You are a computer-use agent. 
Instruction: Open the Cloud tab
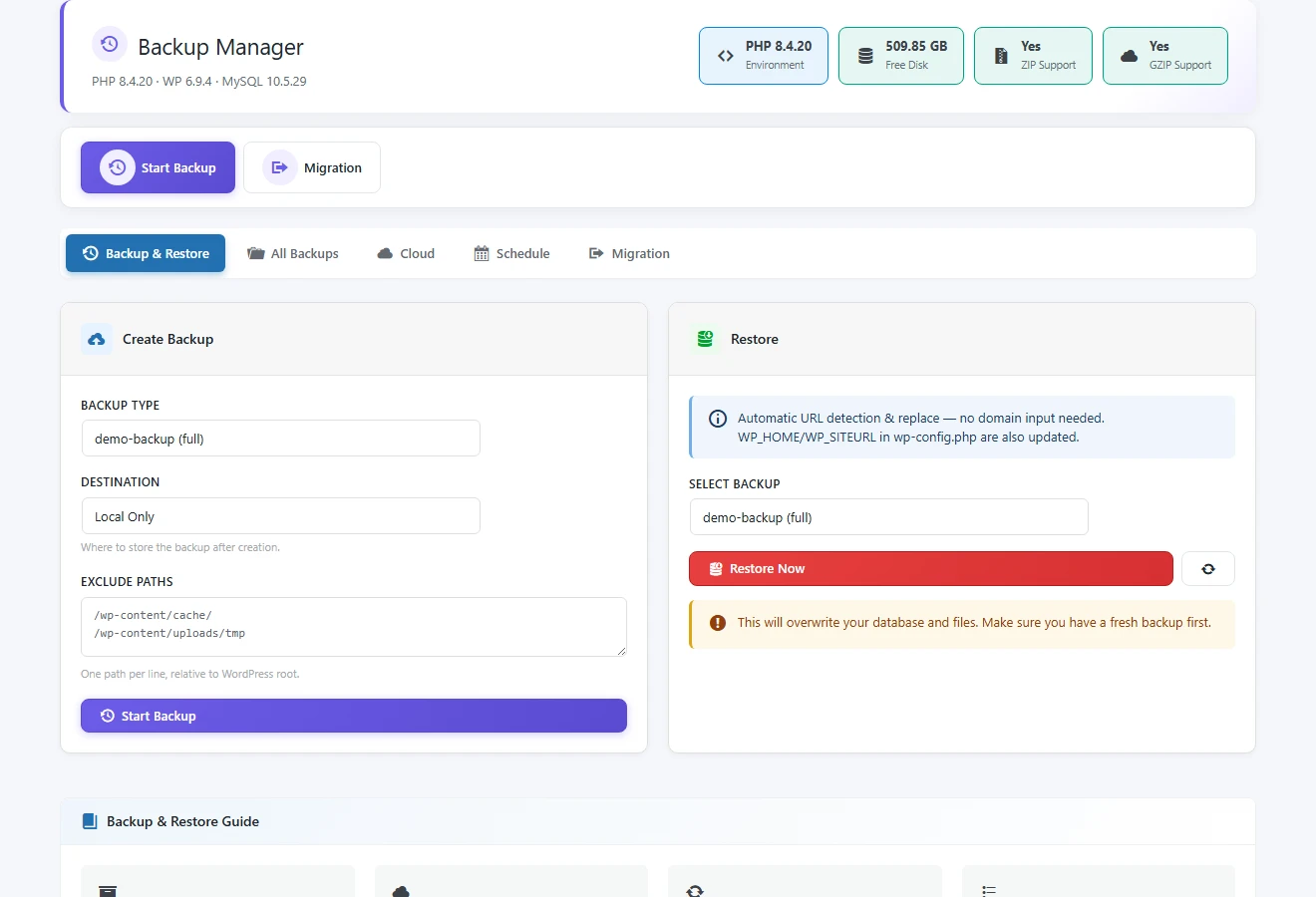pos(406,253)
